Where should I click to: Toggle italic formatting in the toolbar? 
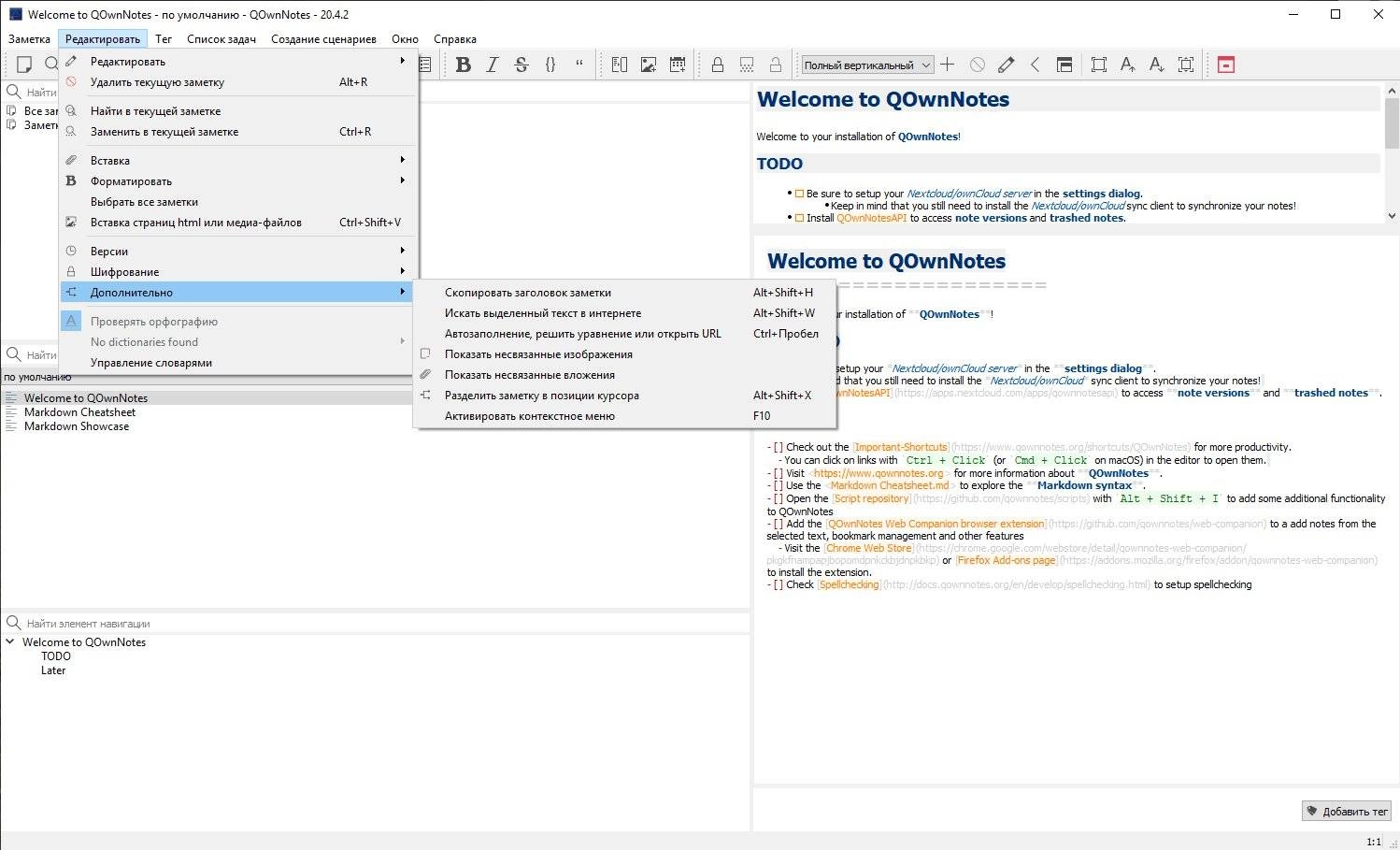coord(493,65)
